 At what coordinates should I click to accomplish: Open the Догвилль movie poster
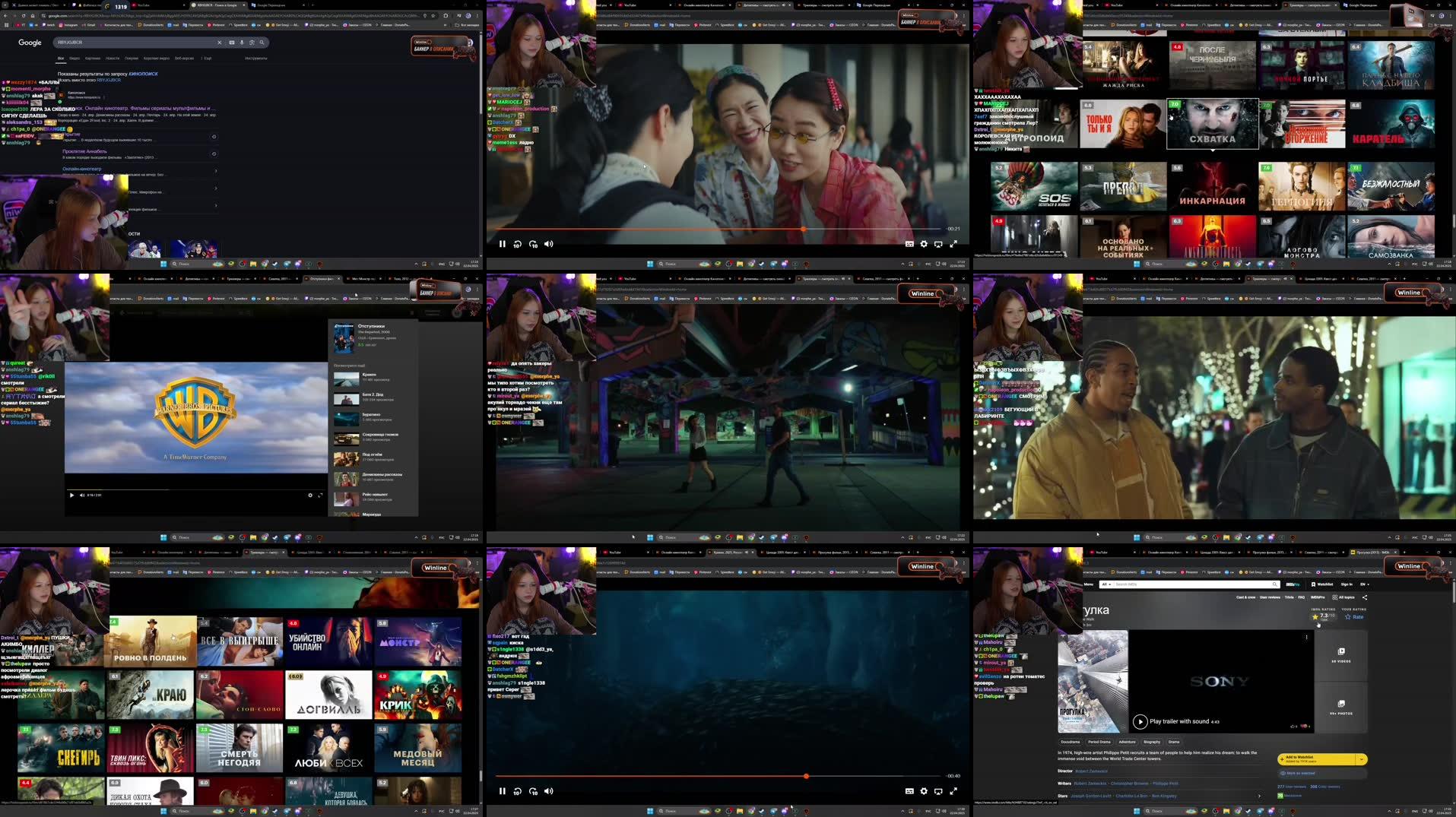[328, 695]
